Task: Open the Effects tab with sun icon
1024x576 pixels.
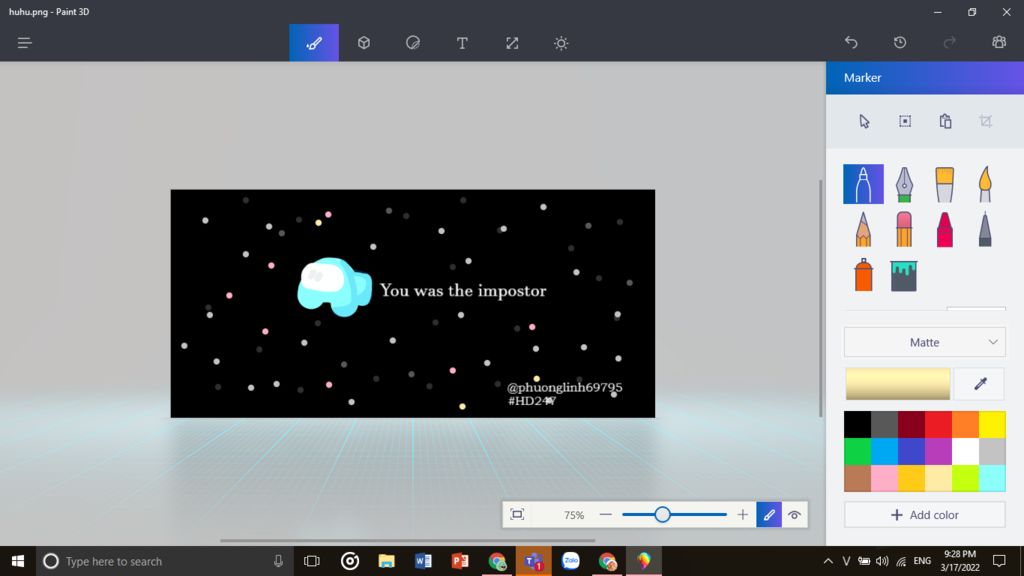Action: [561, 43]
